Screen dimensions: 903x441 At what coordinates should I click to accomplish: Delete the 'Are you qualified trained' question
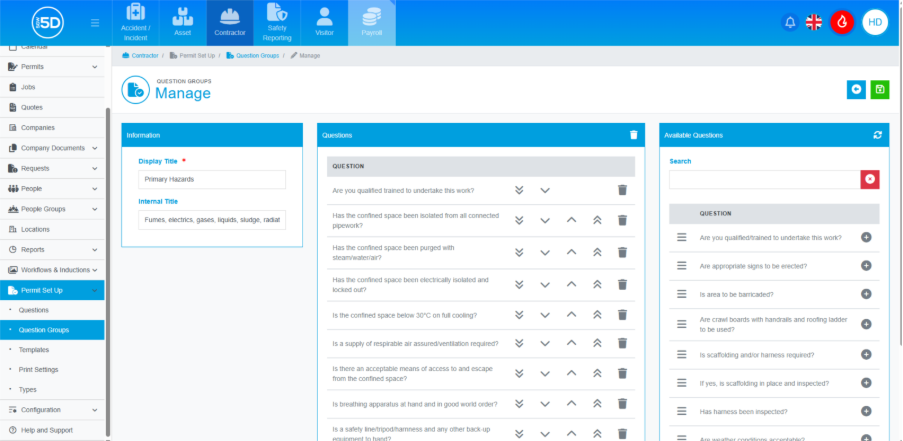click(x=622, y=190)
